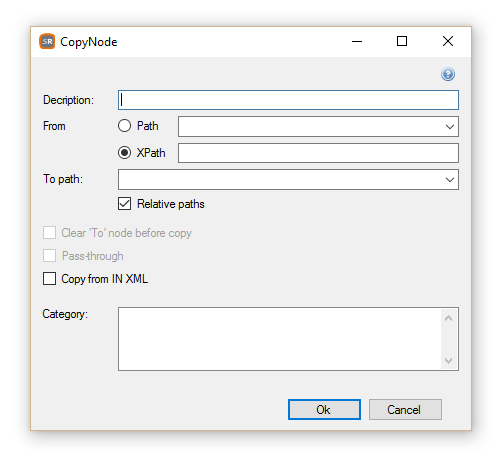The height and width of the screenshot is (458, 495).
Task: Click the SR application icon in title bar
Action: pyautogui.click(x=47, y=41)
